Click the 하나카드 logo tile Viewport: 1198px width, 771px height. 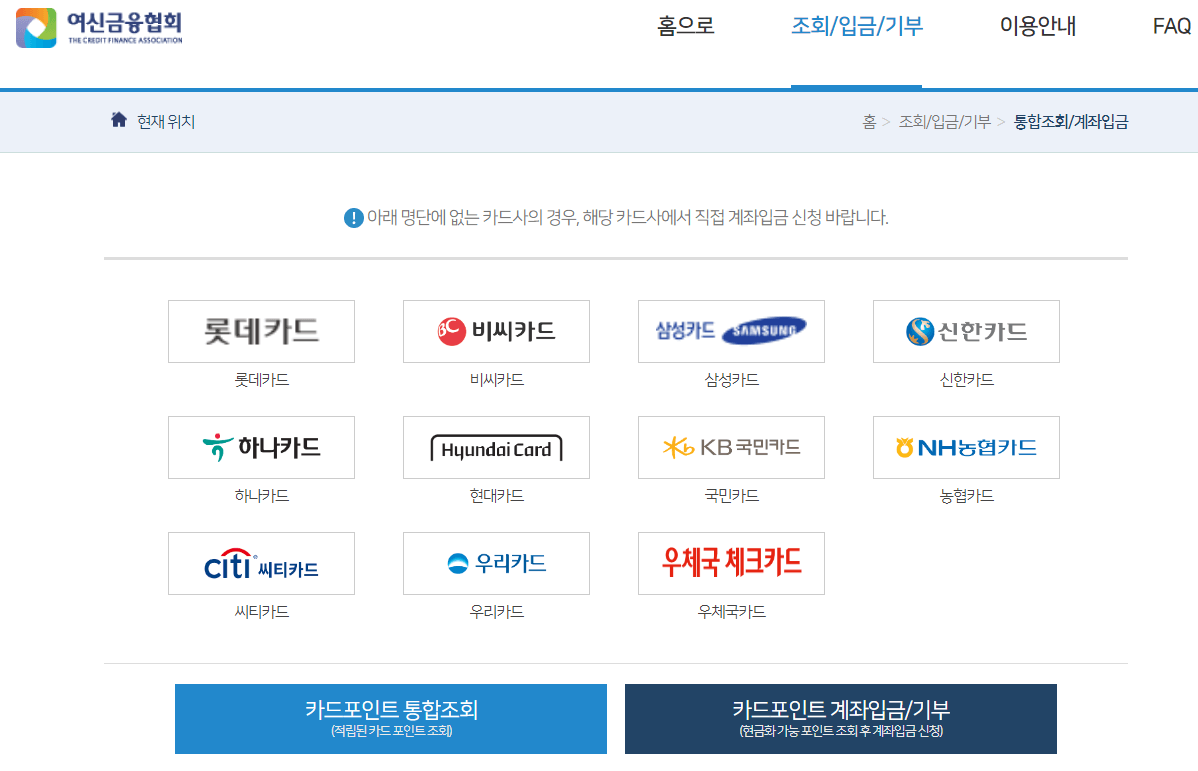[x=262, y=447]
